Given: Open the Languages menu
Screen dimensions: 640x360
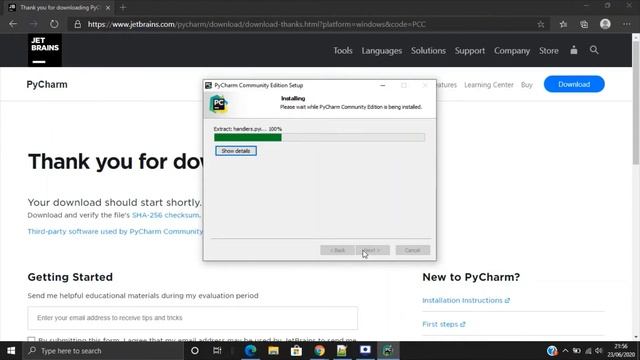Looking at the screenshot, I should tap(382, 51).
